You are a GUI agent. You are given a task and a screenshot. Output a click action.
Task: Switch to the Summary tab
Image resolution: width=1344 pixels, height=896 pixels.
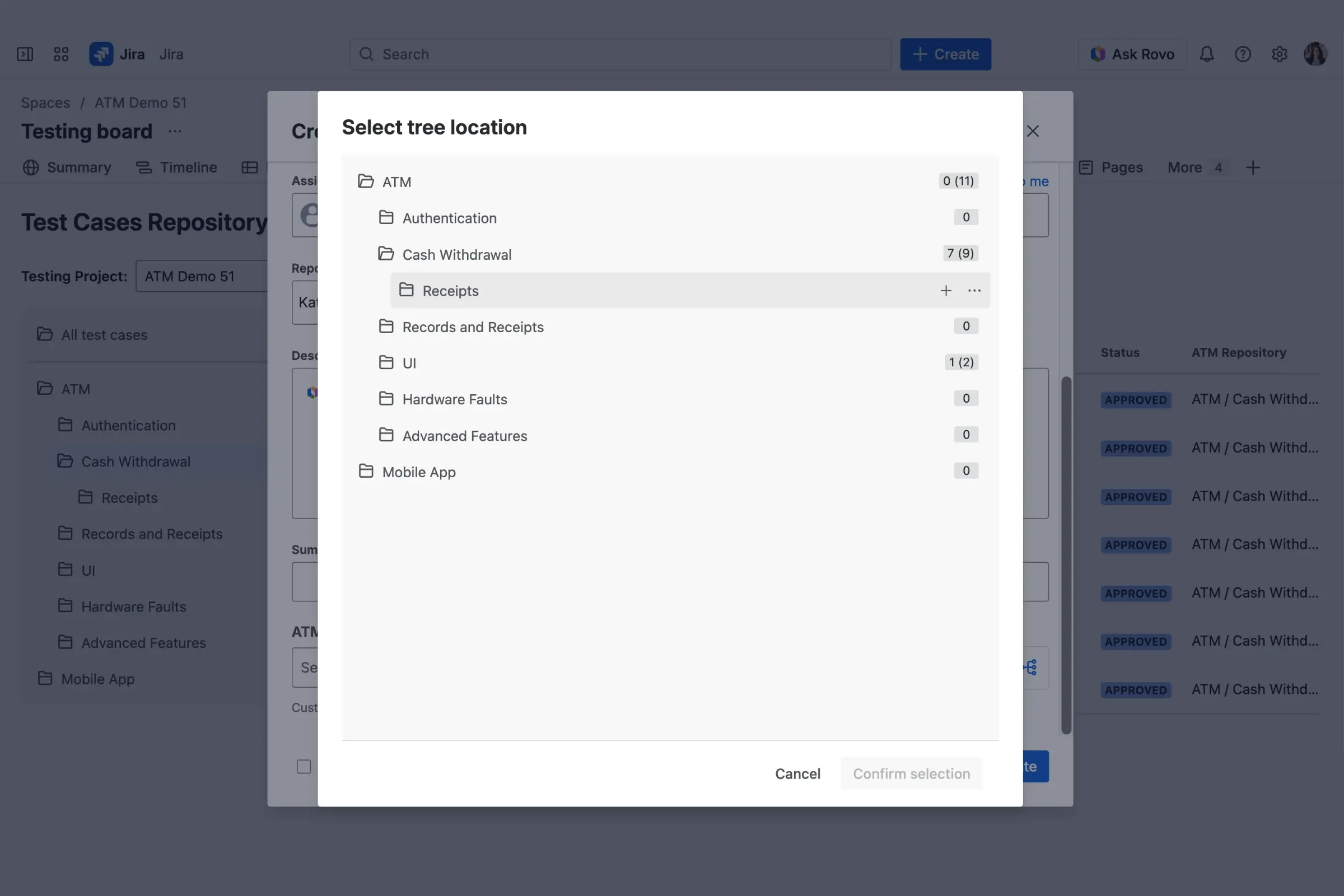[78, 167]
